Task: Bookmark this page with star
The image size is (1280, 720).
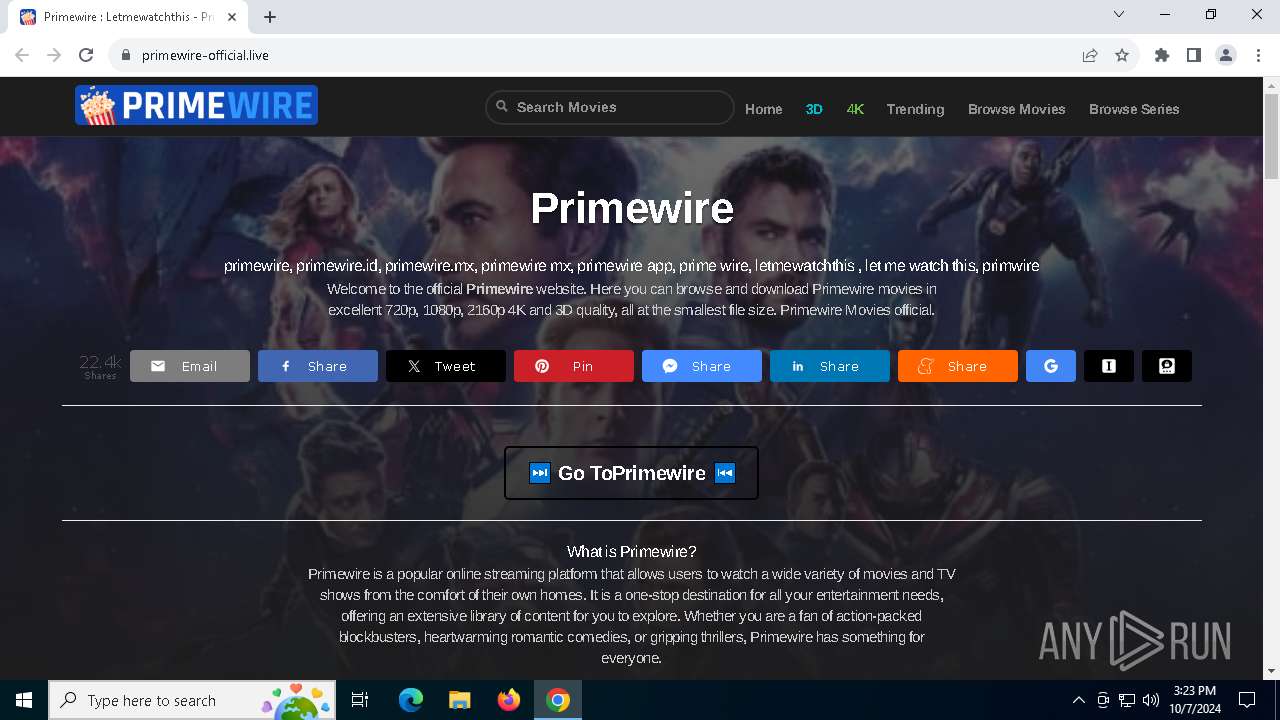Action: pyautogui.click(x=1122, y=55)
